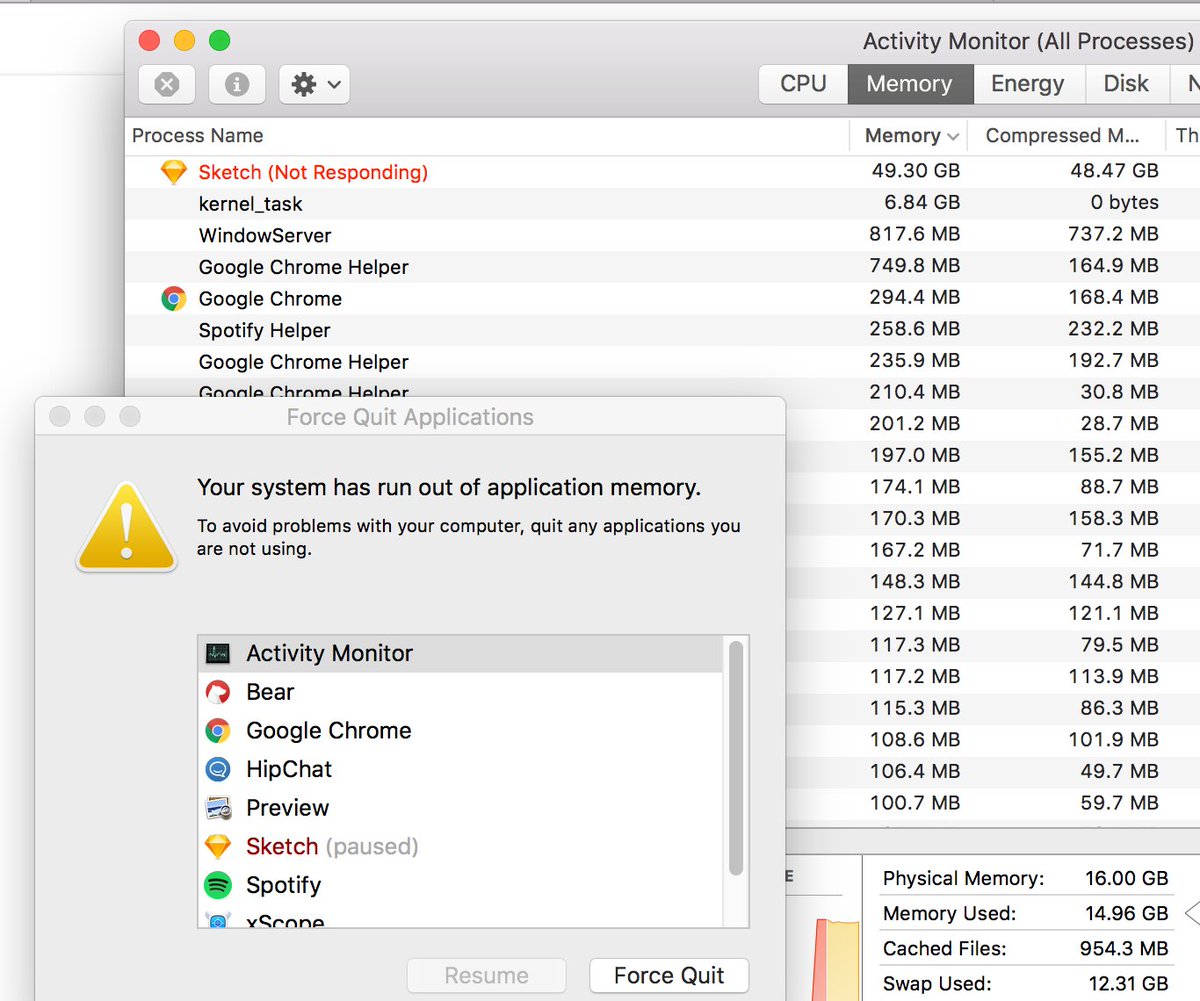The height and width of the screenshot is (1001, 1200).
Task: Click the Cached Files 954.3 MB value
Action: click(x=1124, y=949)
